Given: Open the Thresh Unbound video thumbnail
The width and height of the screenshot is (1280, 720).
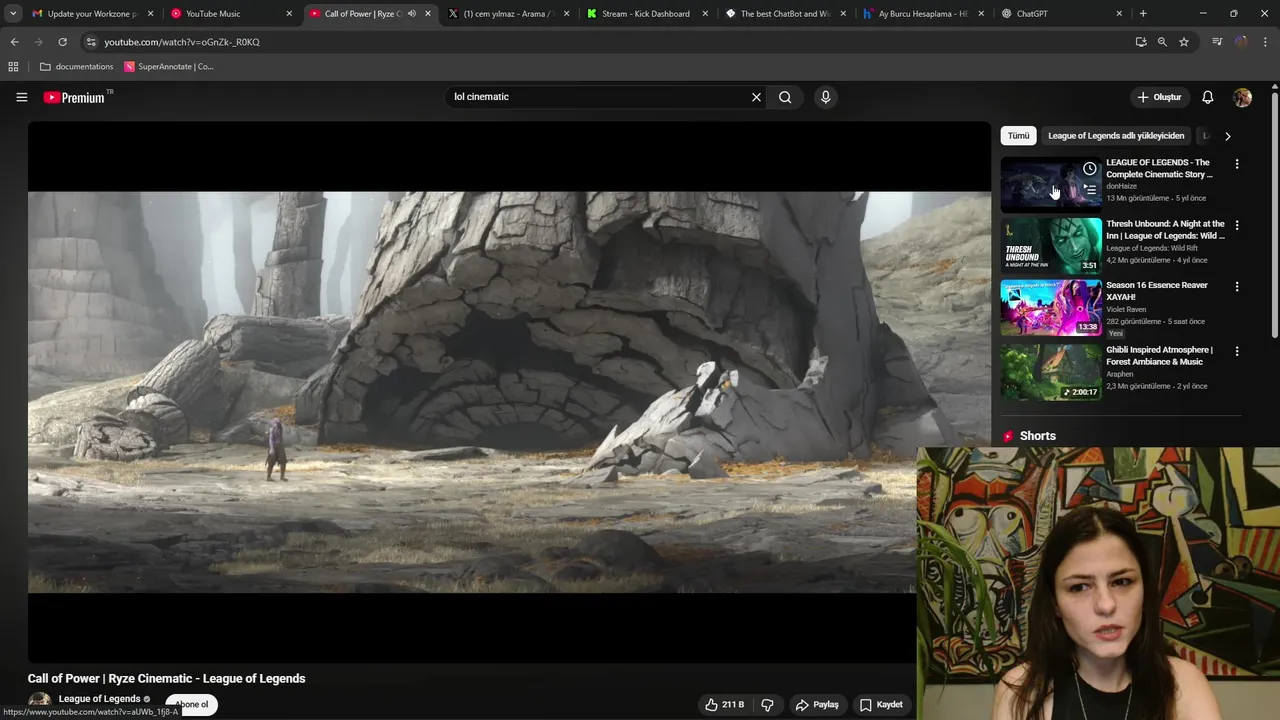Looking at the screenshot, I should (x=1051, y=245).
